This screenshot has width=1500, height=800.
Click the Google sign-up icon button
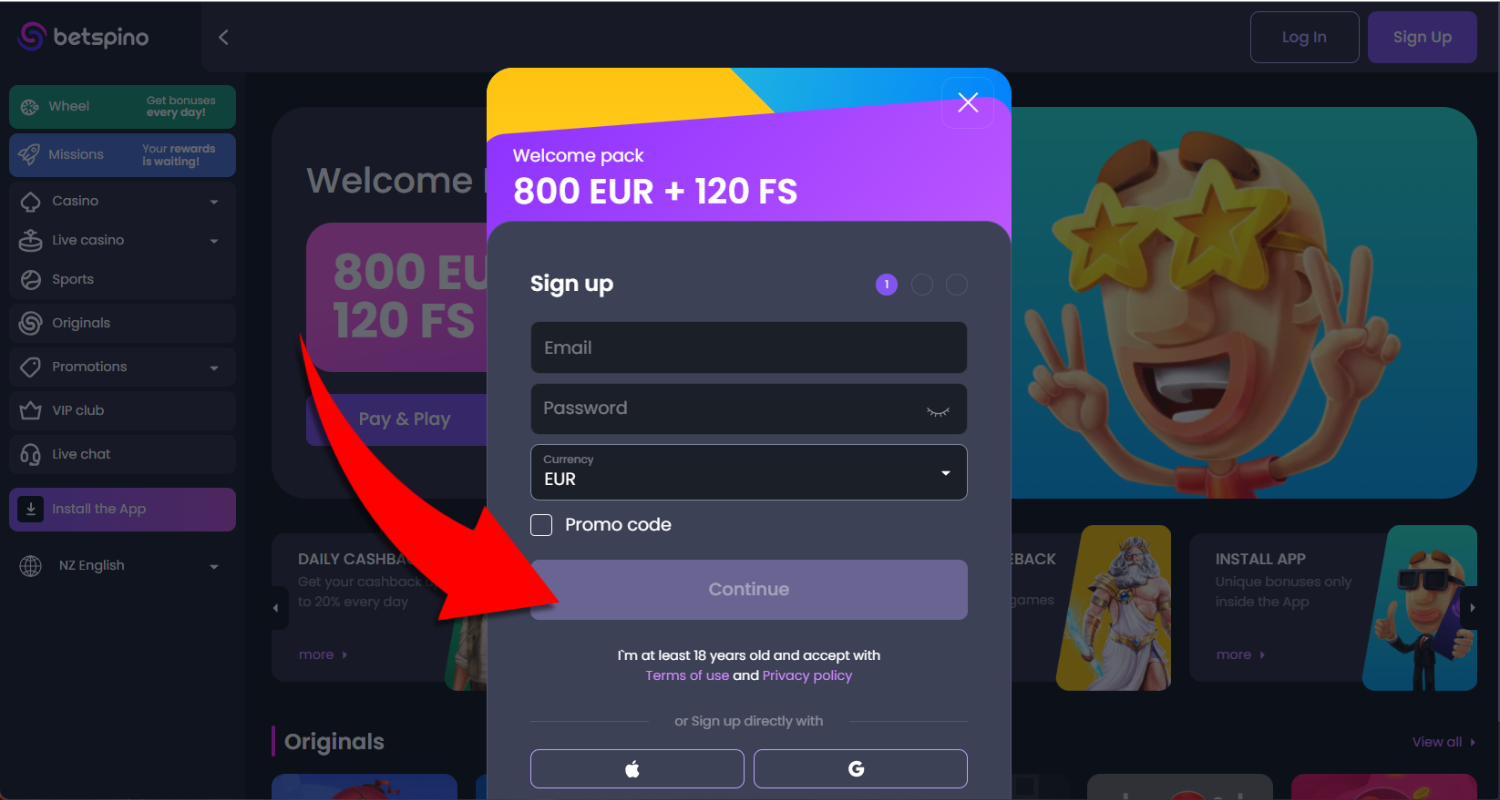pos(860,769)
